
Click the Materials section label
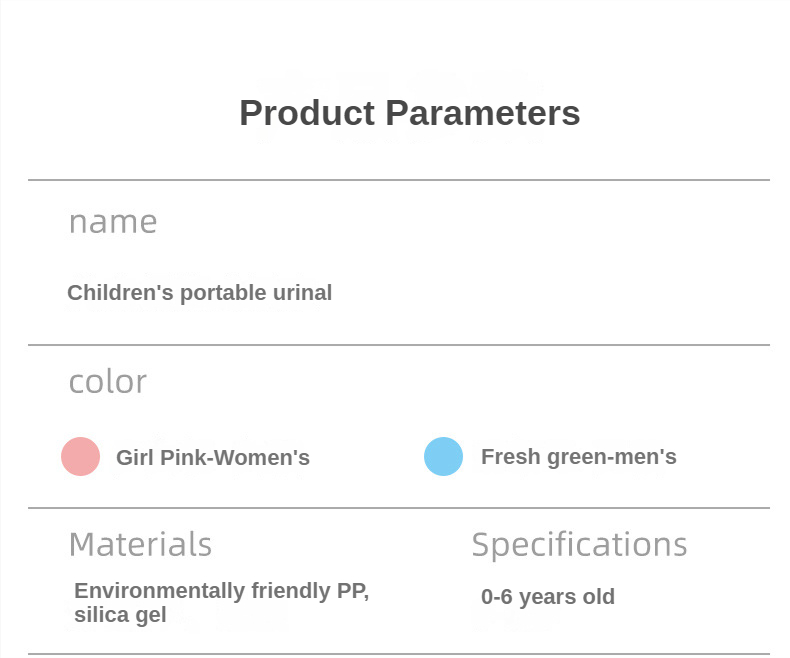[x=140, y=545]
